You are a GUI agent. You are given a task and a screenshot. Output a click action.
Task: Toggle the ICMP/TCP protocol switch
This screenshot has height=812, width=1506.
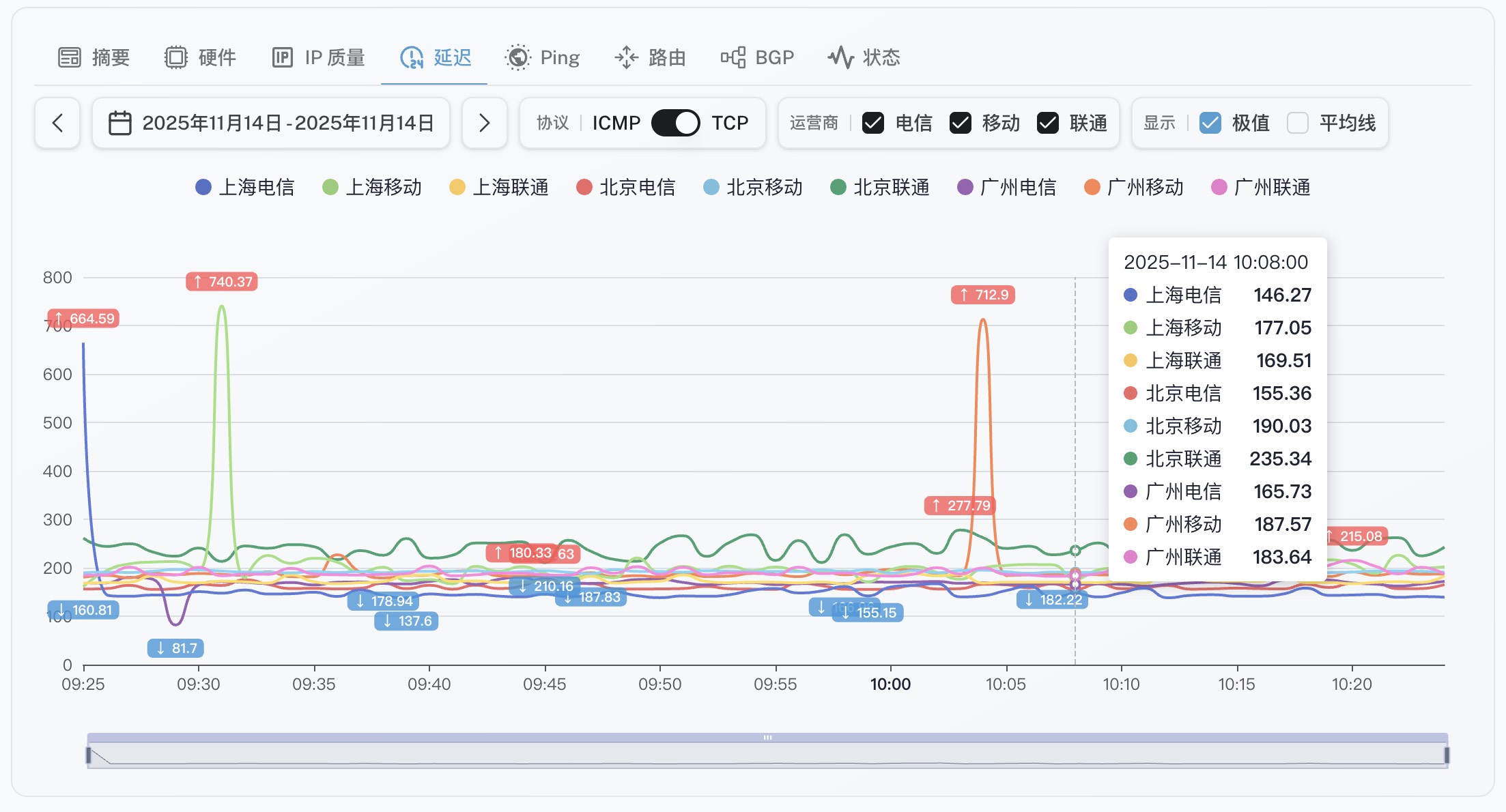675,123
